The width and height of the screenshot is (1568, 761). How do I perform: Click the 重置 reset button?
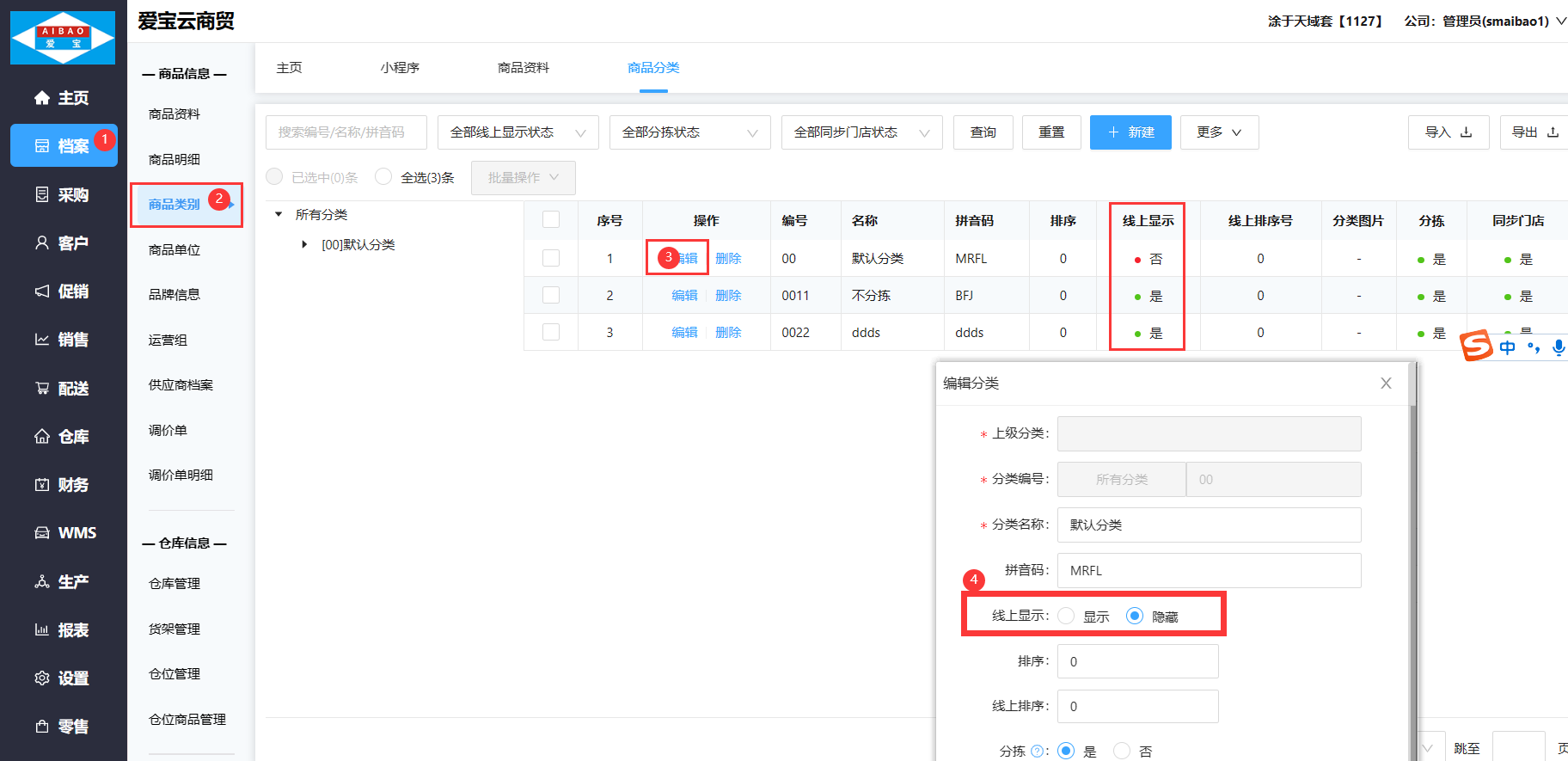(x=1051, y=132)
